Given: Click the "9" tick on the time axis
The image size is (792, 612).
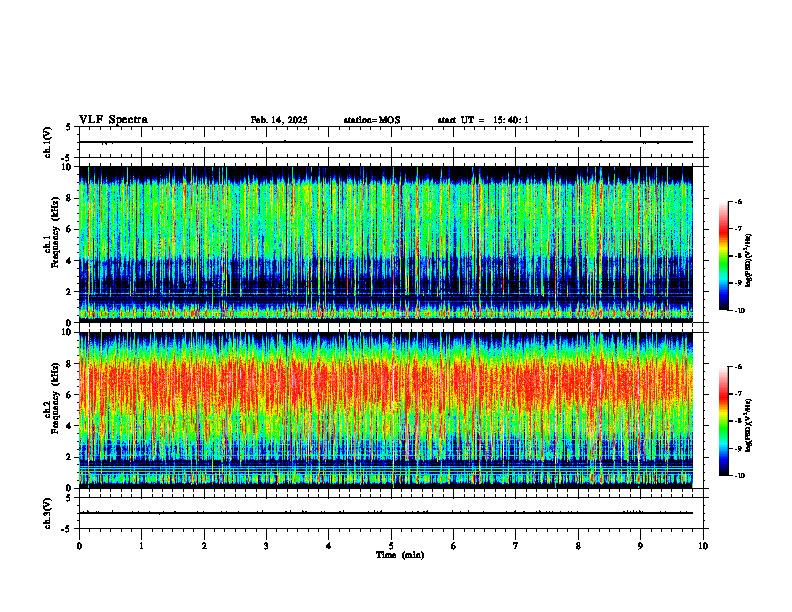Looking at the screenshot, I should coord(640,546).
